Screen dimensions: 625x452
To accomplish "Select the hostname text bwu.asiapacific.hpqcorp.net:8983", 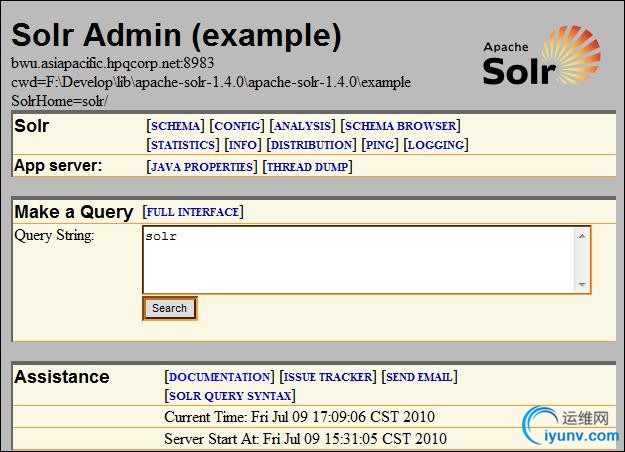I will 112,63.
